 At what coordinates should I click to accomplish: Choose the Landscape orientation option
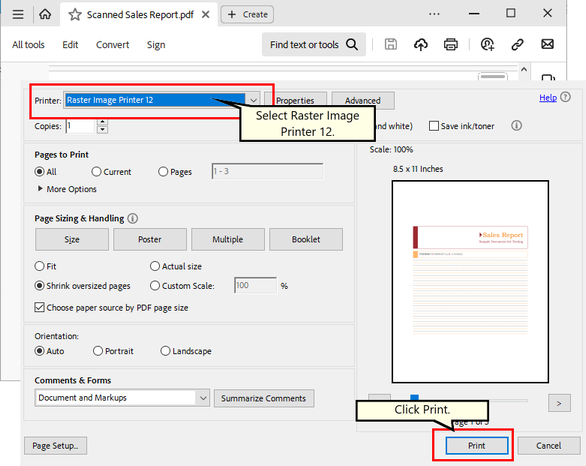click(165, 351)
